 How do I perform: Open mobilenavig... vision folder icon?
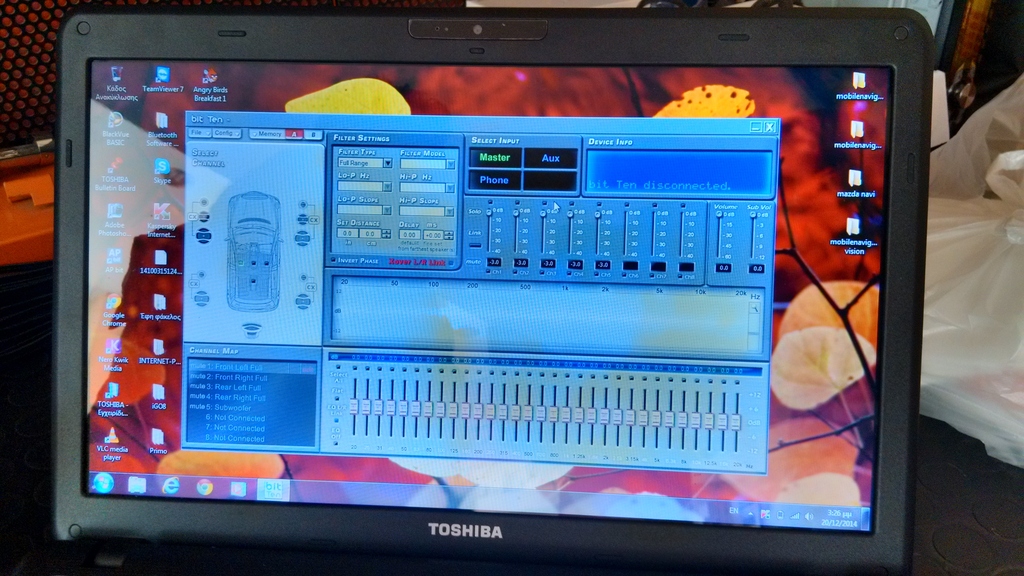[x=854, y=236]
